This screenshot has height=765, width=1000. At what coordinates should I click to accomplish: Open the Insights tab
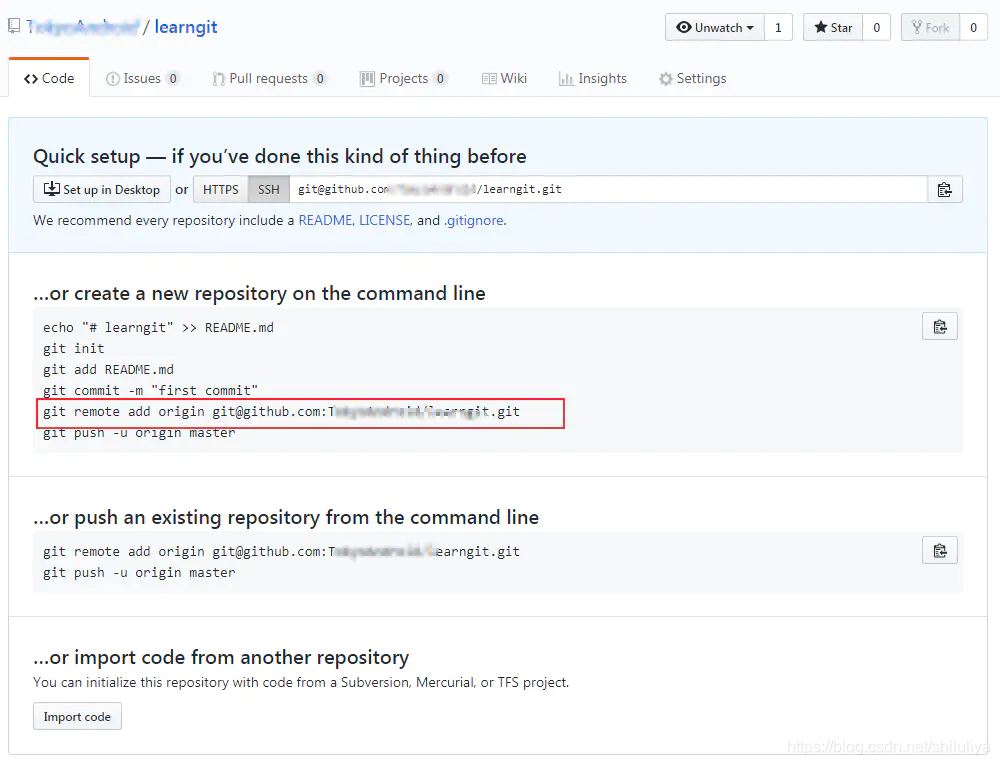(x=593, y=78)
